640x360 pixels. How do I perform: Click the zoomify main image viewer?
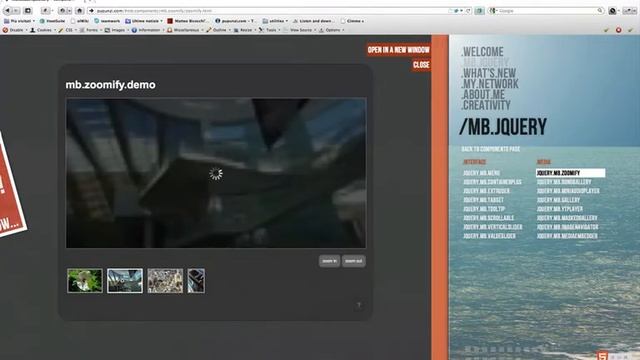(x=216, y=173)
